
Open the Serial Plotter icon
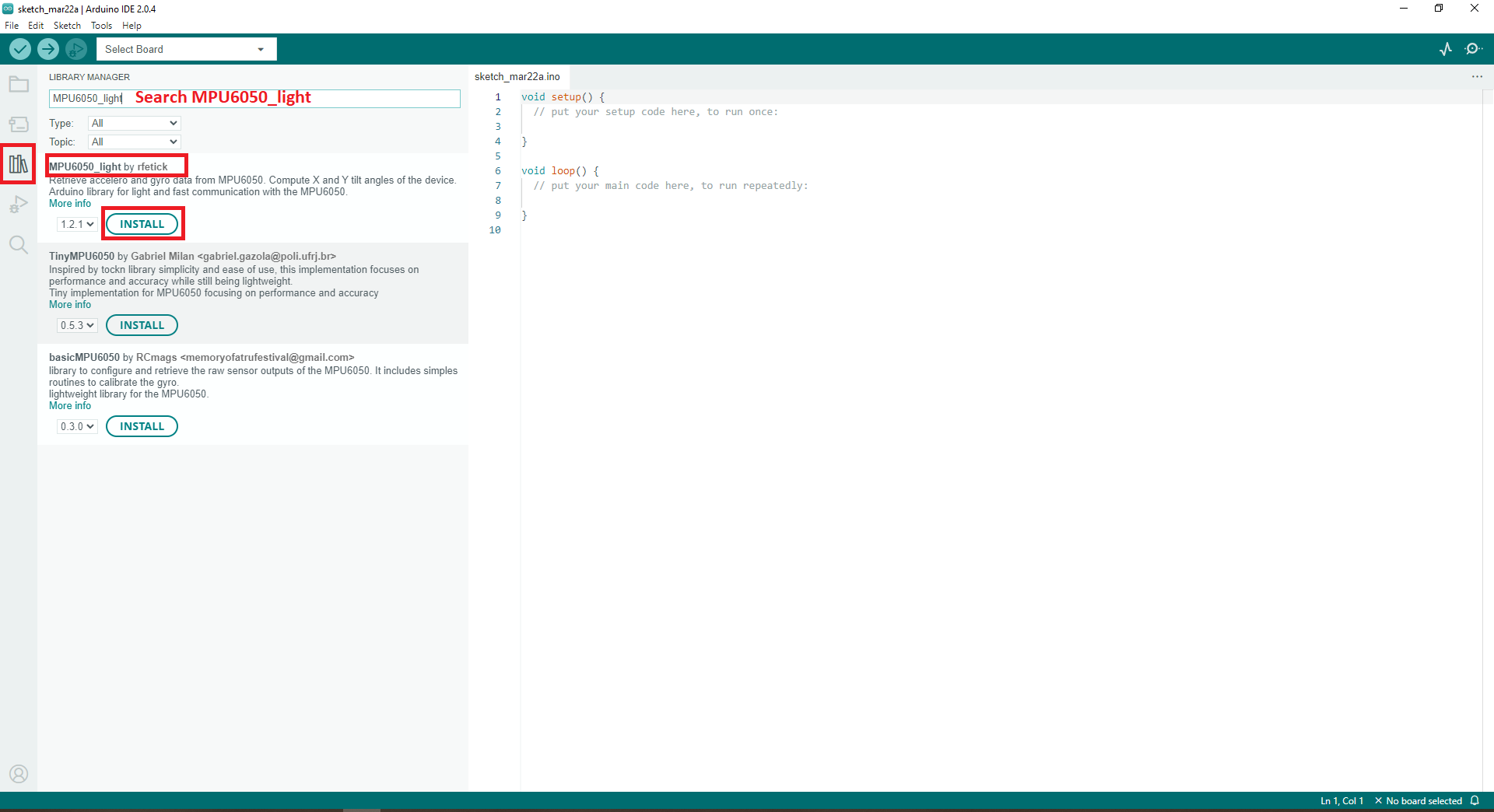click(x=1445, y=48)
